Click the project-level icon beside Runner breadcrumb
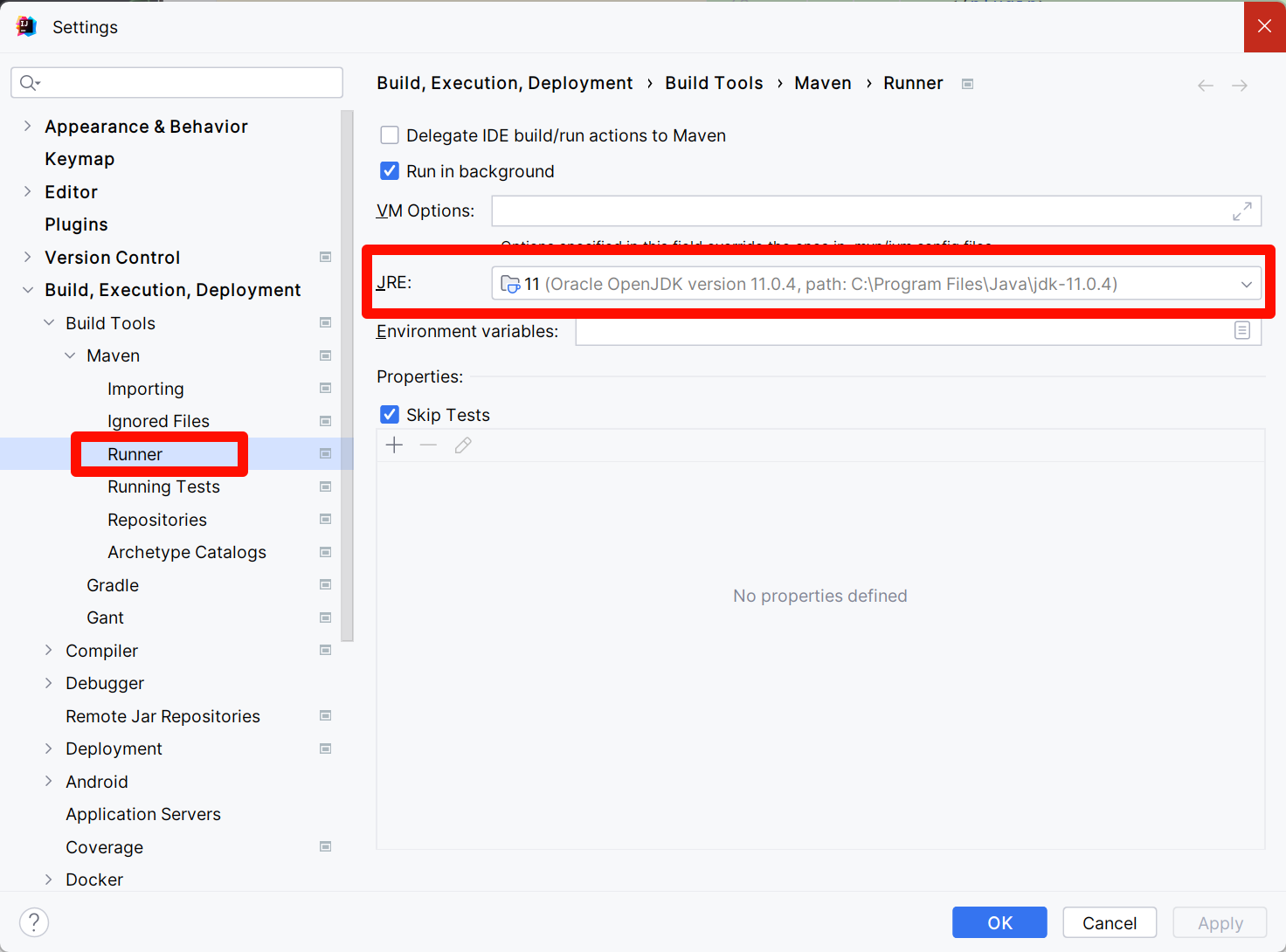The height and width of the screenshot is (952, 1286). coord(967,84)
